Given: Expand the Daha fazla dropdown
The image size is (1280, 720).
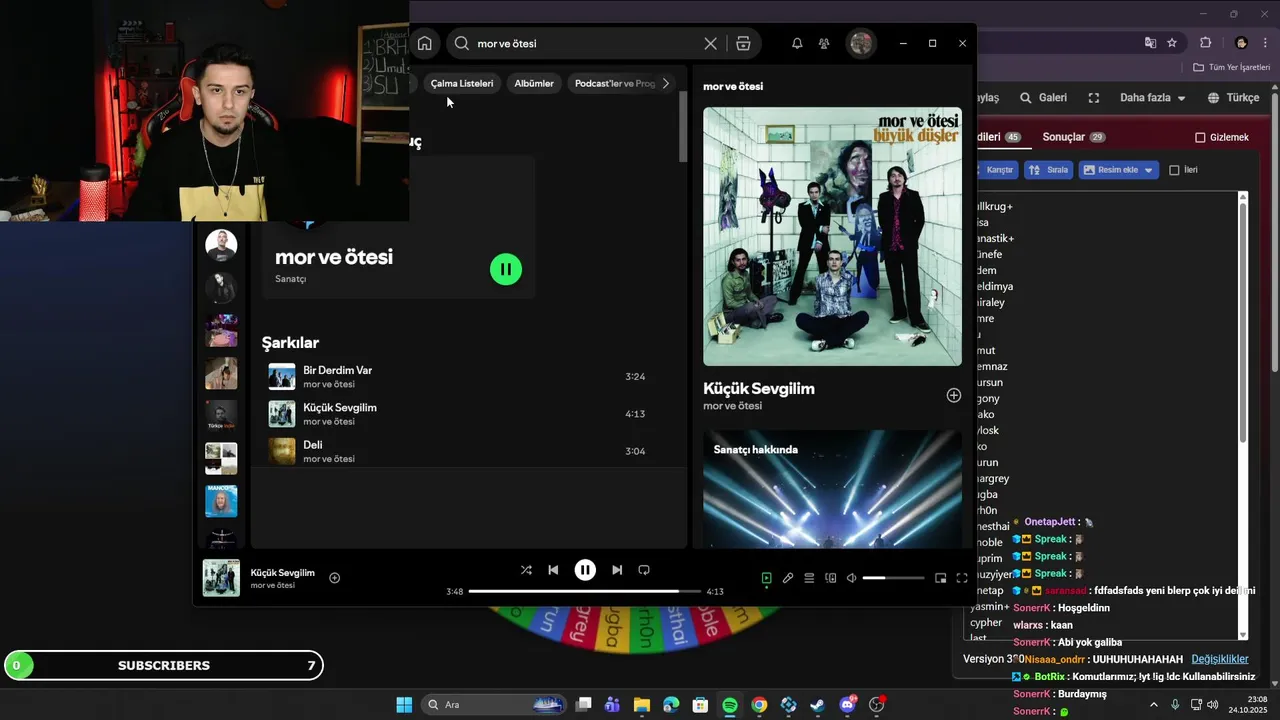Looking at the screenshot, I should [x=1152, y=98].
